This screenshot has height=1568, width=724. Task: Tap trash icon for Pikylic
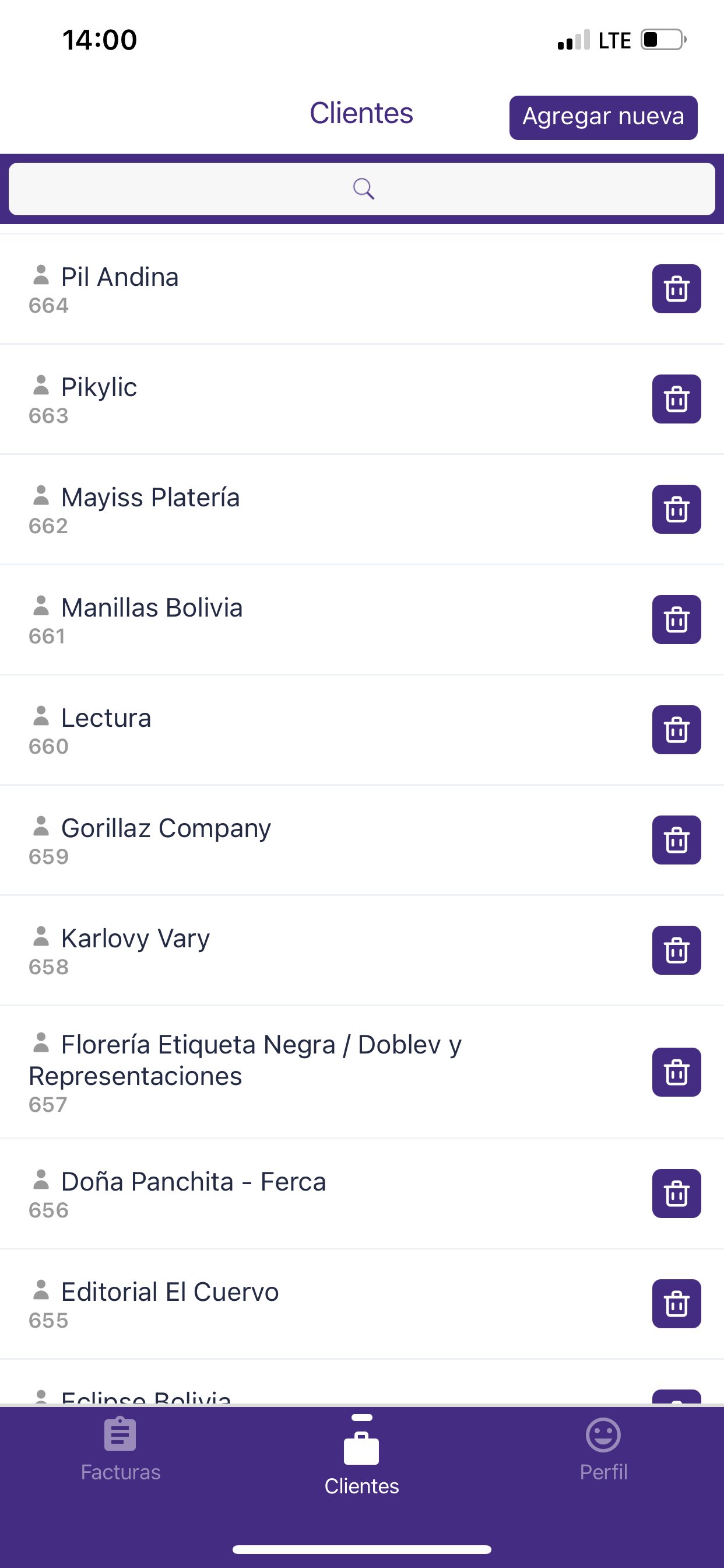(x=676, y=398)
